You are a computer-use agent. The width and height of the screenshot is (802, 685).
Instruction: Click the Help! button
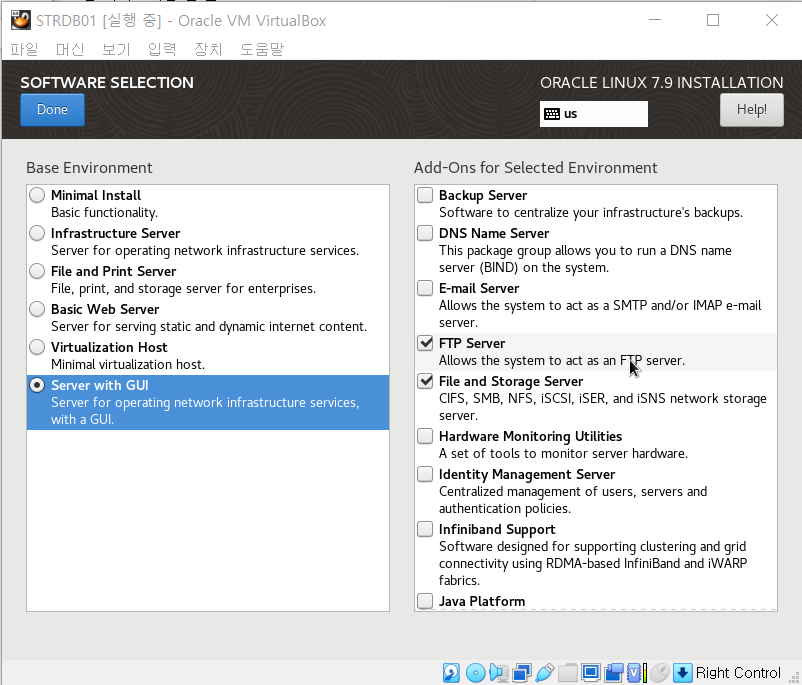coord(751,109)
